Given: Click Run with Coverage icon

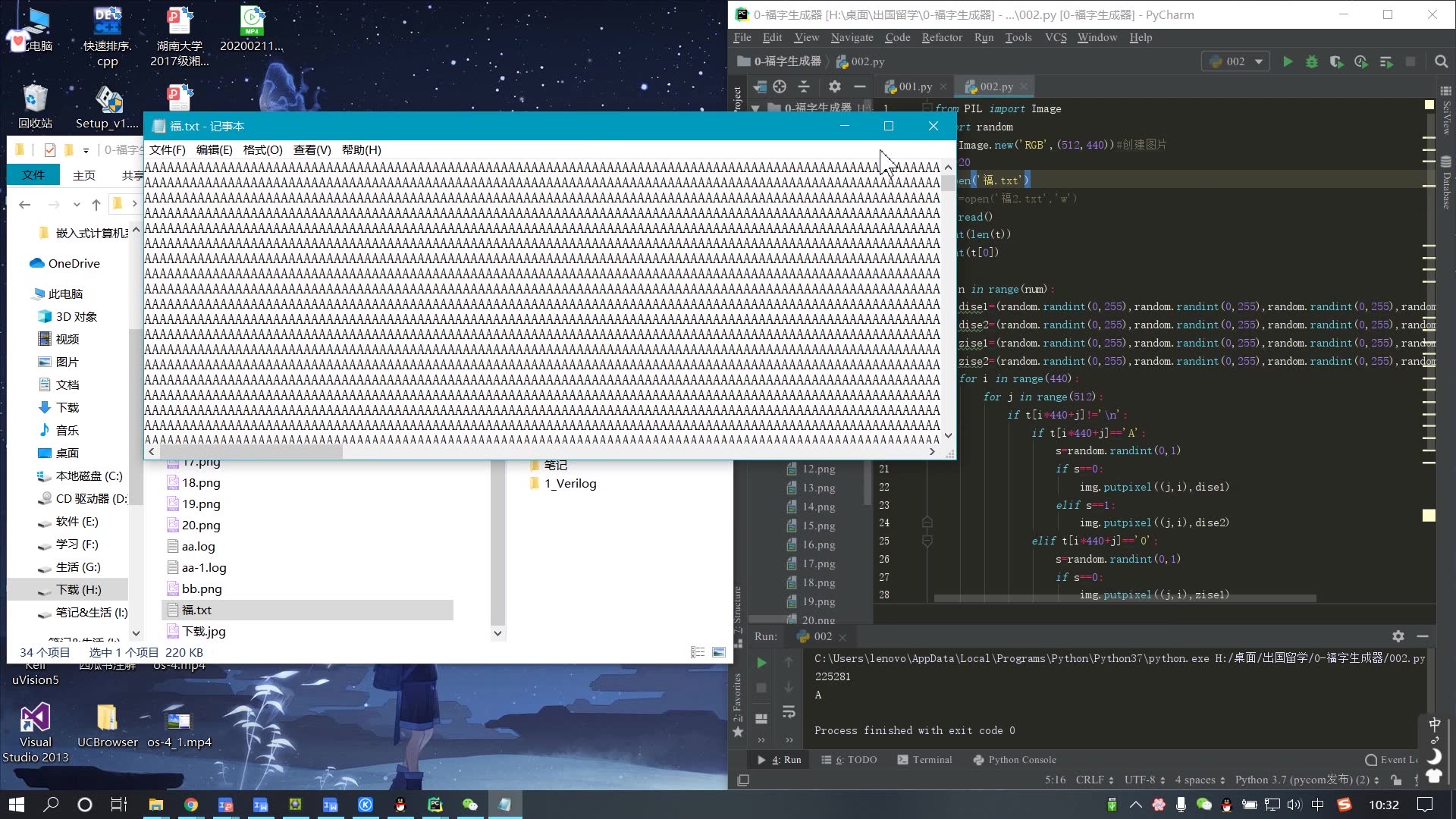Looking at the screenshot, I should (1336, 61).
